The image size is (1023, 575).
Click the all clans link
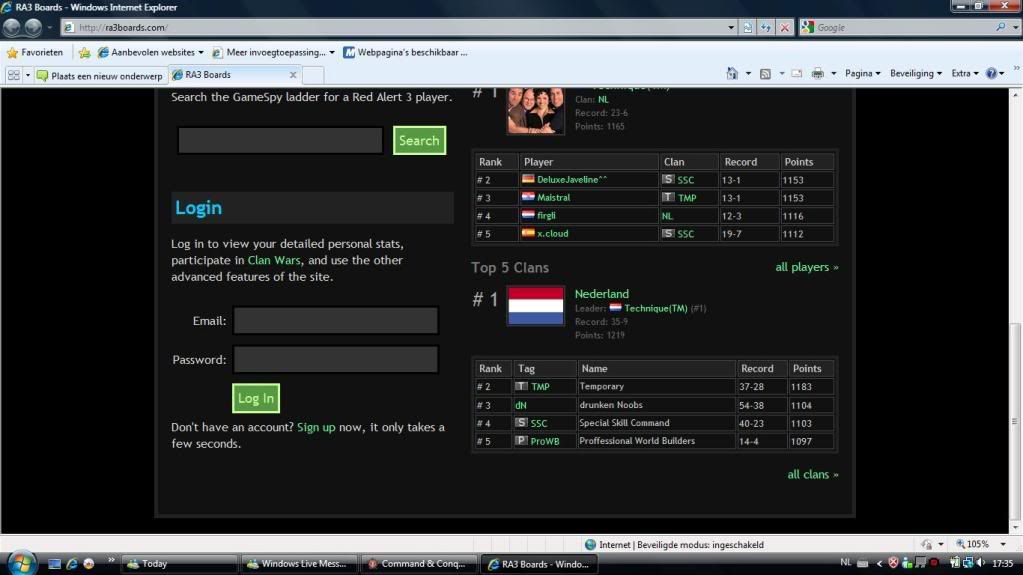(x=812, y=474)
